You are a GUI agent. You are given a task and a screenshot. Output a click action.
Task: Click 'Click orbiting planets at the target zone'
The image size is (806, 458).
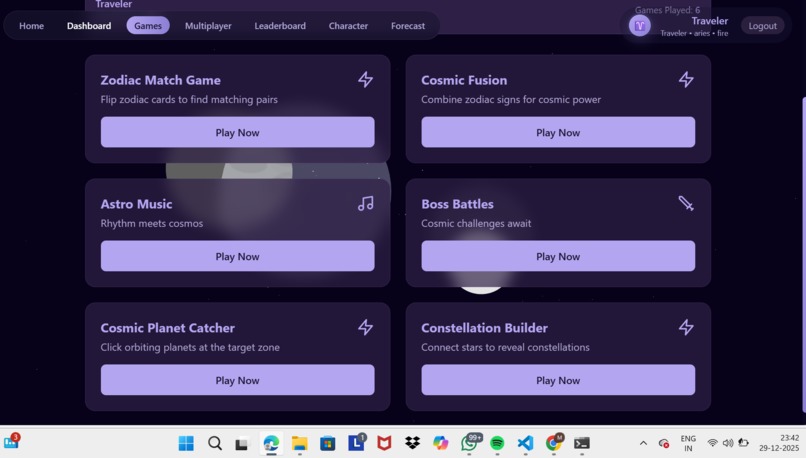click(x=190, y=347)
